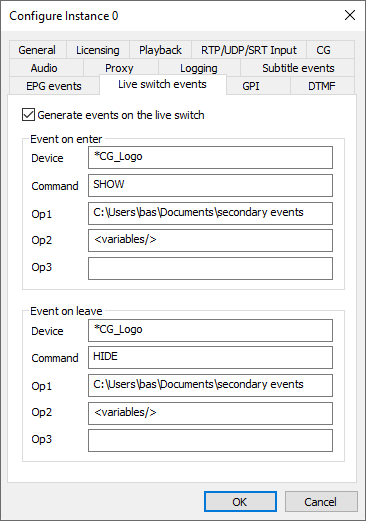The height and width of the screenshot is (521, 366).
Task: Switch to the Licensing tab
Action: coord(98,50)
